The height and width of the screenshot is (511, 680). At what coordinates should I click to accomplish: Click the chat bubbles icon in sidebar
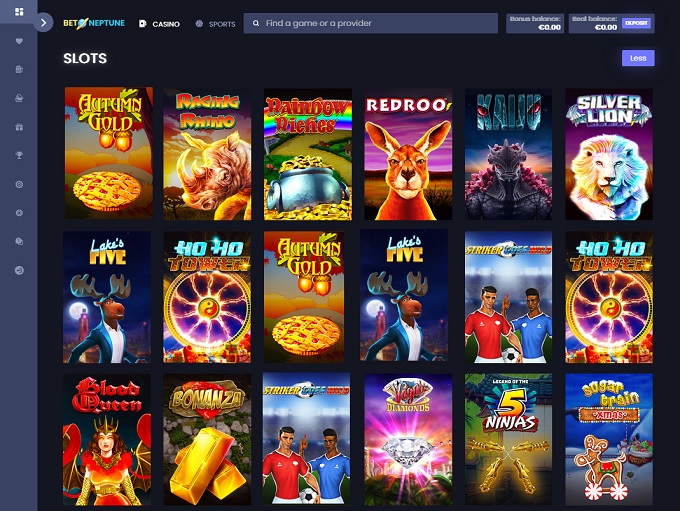[x=19, y=241]
